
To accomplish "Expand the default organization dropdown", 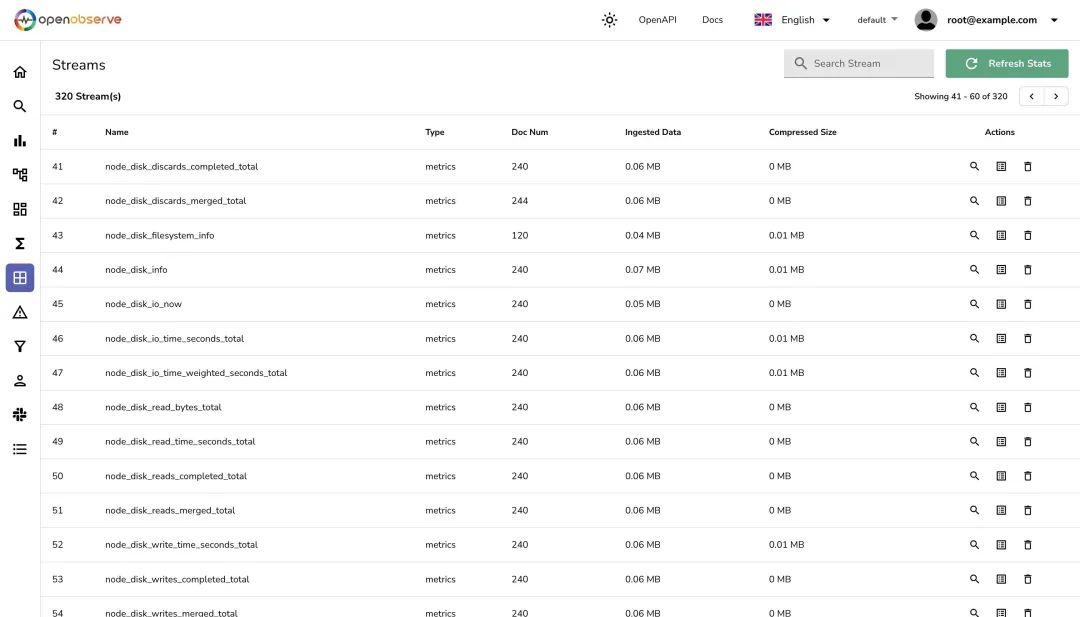I will (x=876, y=18).
